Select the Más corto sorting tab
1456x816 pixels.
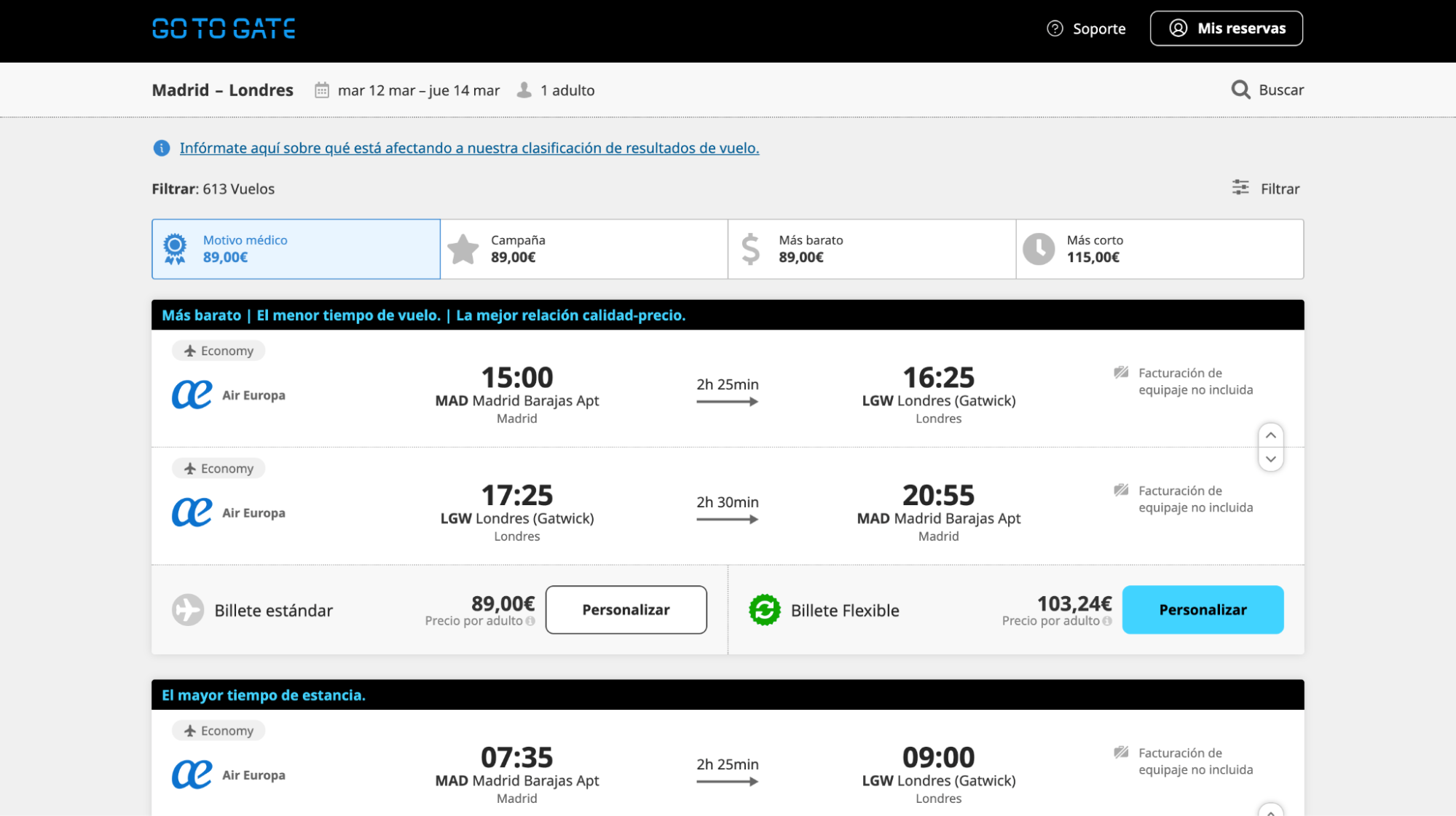(1160, 249)
